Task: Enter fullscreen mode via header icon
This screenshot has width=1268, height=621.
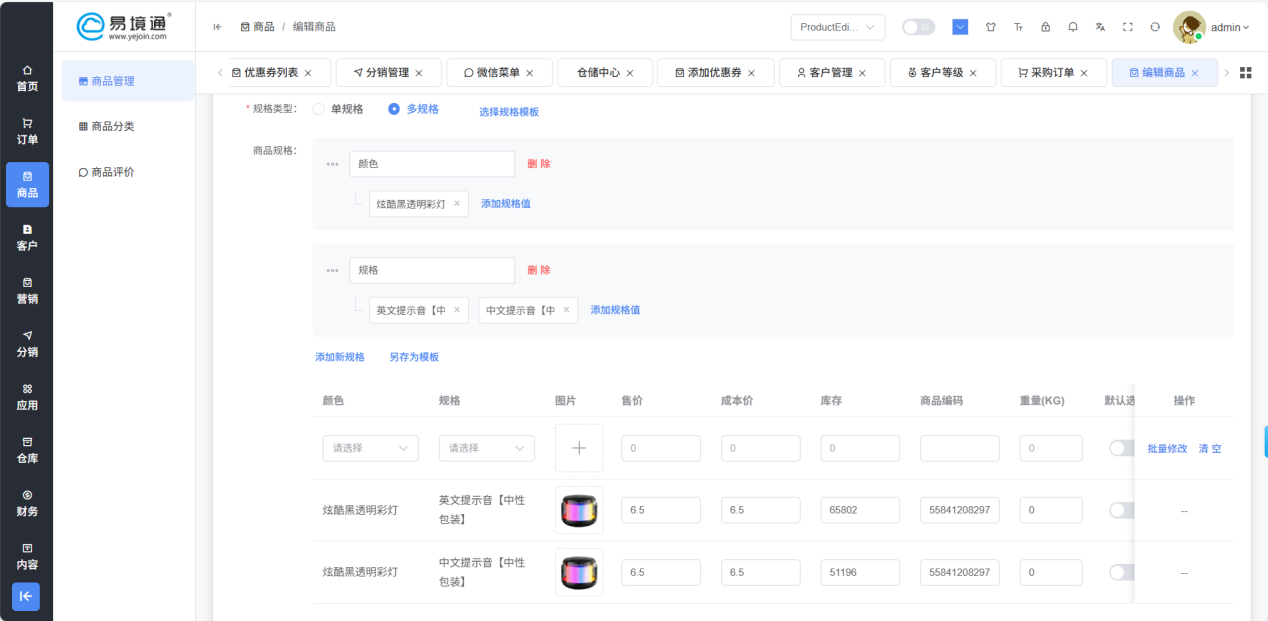Action: pos(1128,27)
